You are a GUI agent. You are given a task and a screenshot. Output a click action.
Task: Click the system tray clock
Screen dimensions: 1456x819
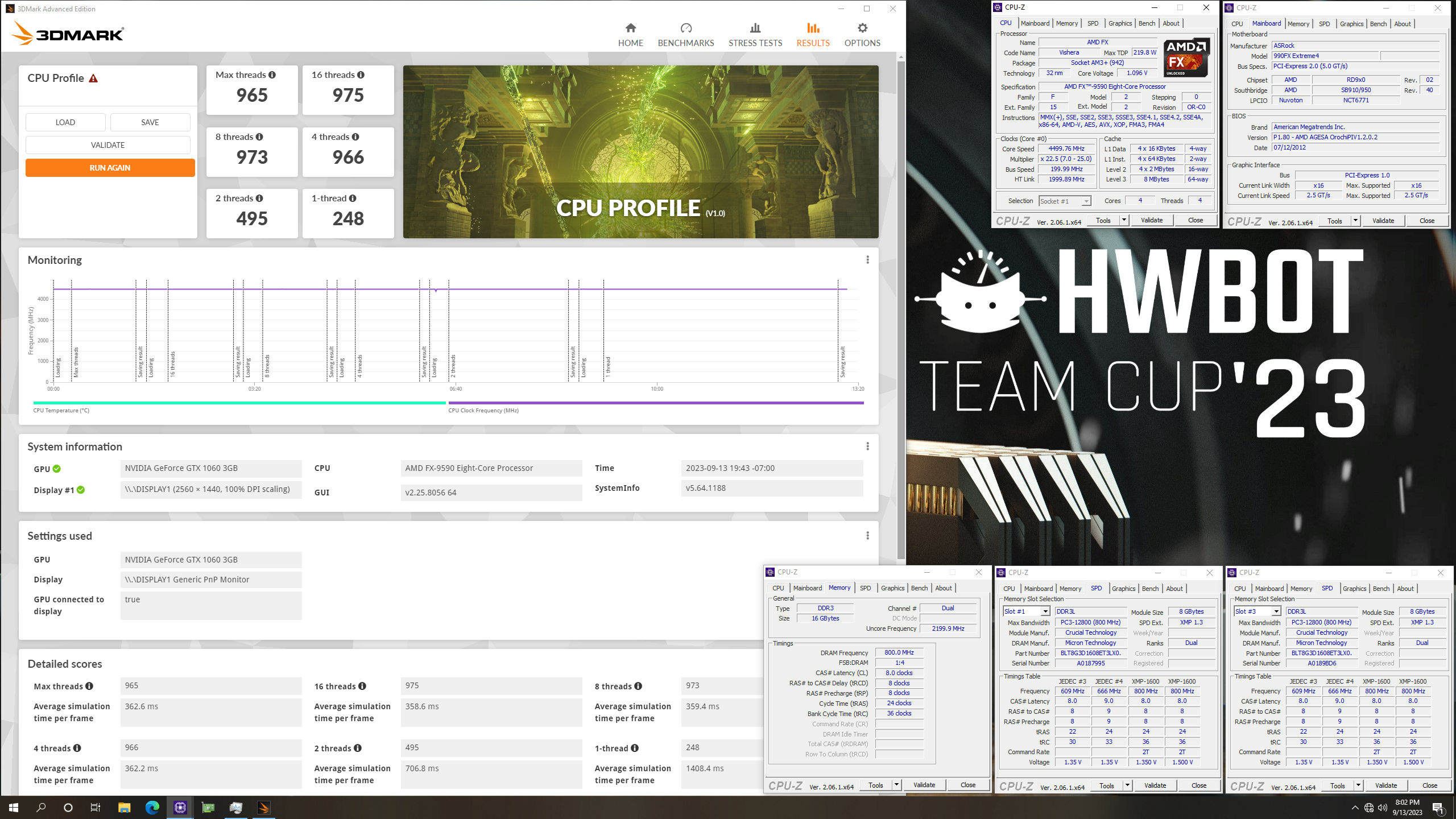tap(1408, 808)
